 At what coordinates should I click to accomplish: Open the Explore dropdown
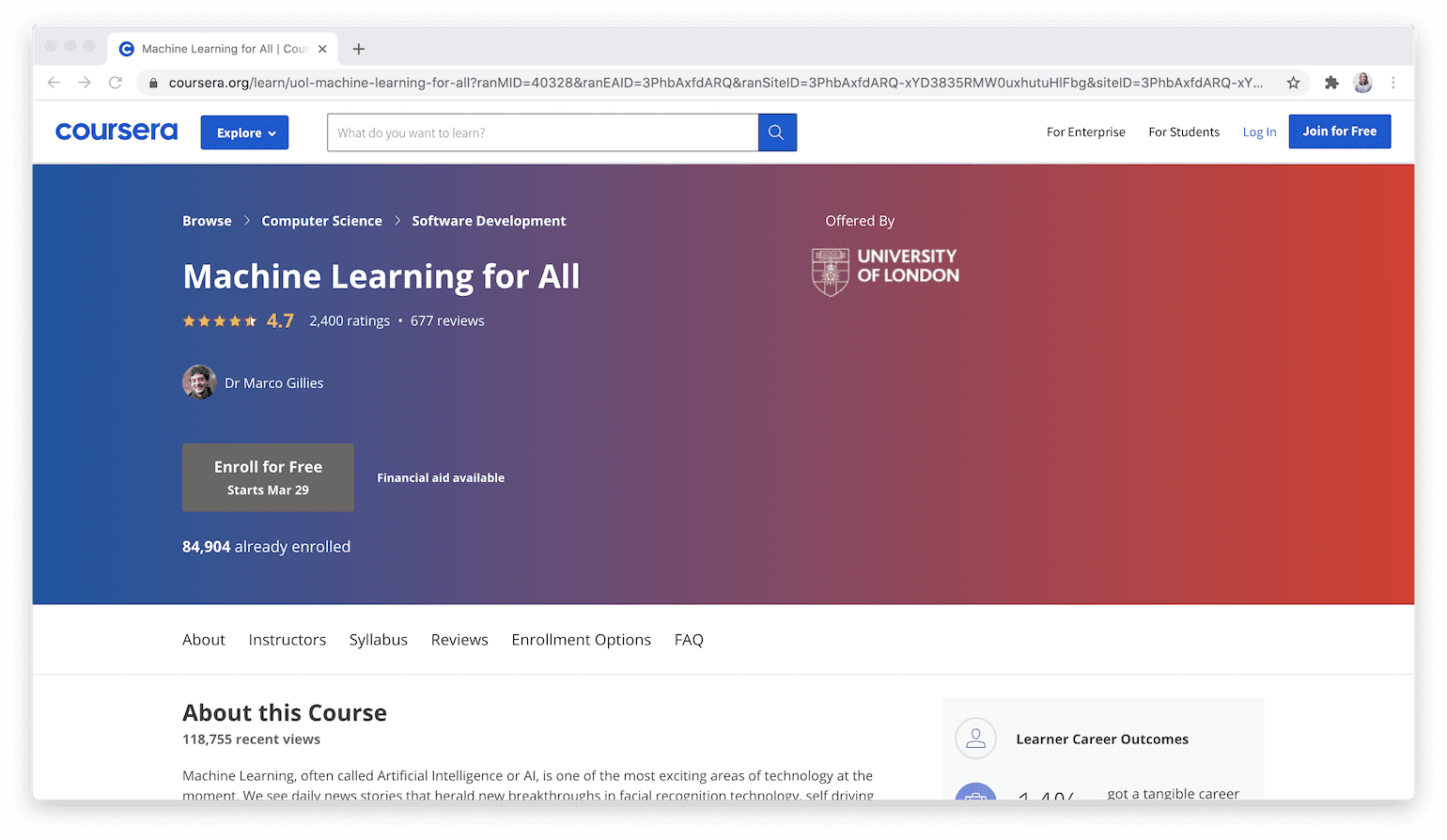coord(244,132)
